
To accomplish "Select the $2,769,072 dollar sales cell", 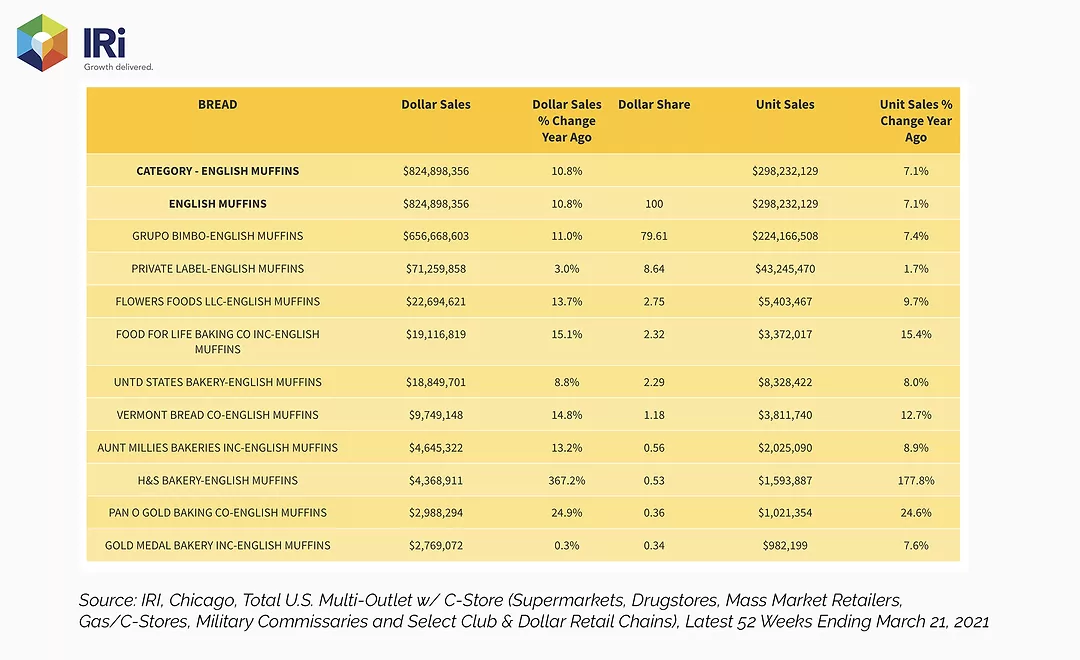I will point(436,545).
